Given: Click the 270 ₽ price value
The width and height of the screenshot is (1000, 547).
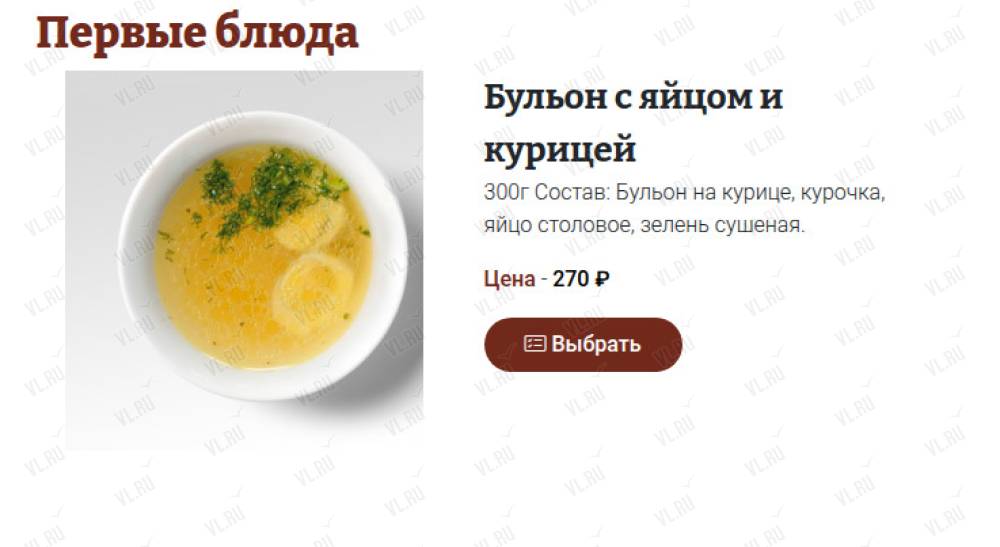Looking at the screenshot, I should (x=580, y=279).
